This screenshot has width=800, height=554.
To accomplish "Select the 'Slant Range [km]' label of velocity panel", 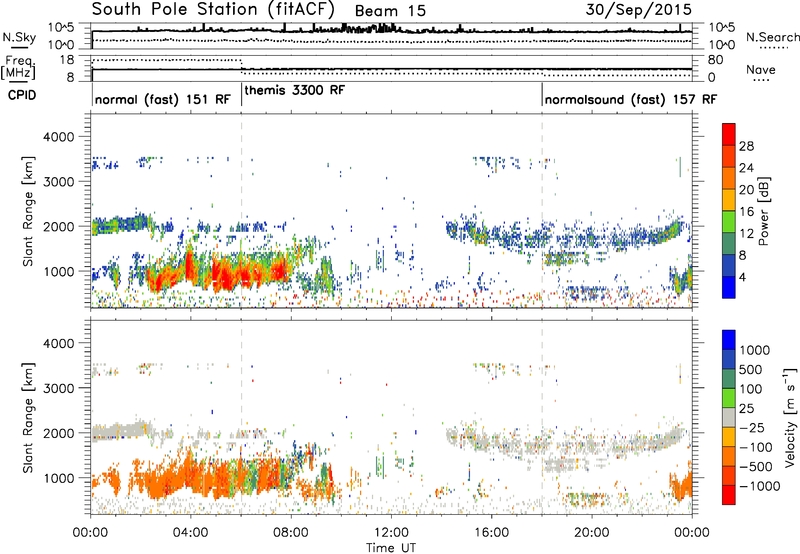I will click(x=28, y=417).
